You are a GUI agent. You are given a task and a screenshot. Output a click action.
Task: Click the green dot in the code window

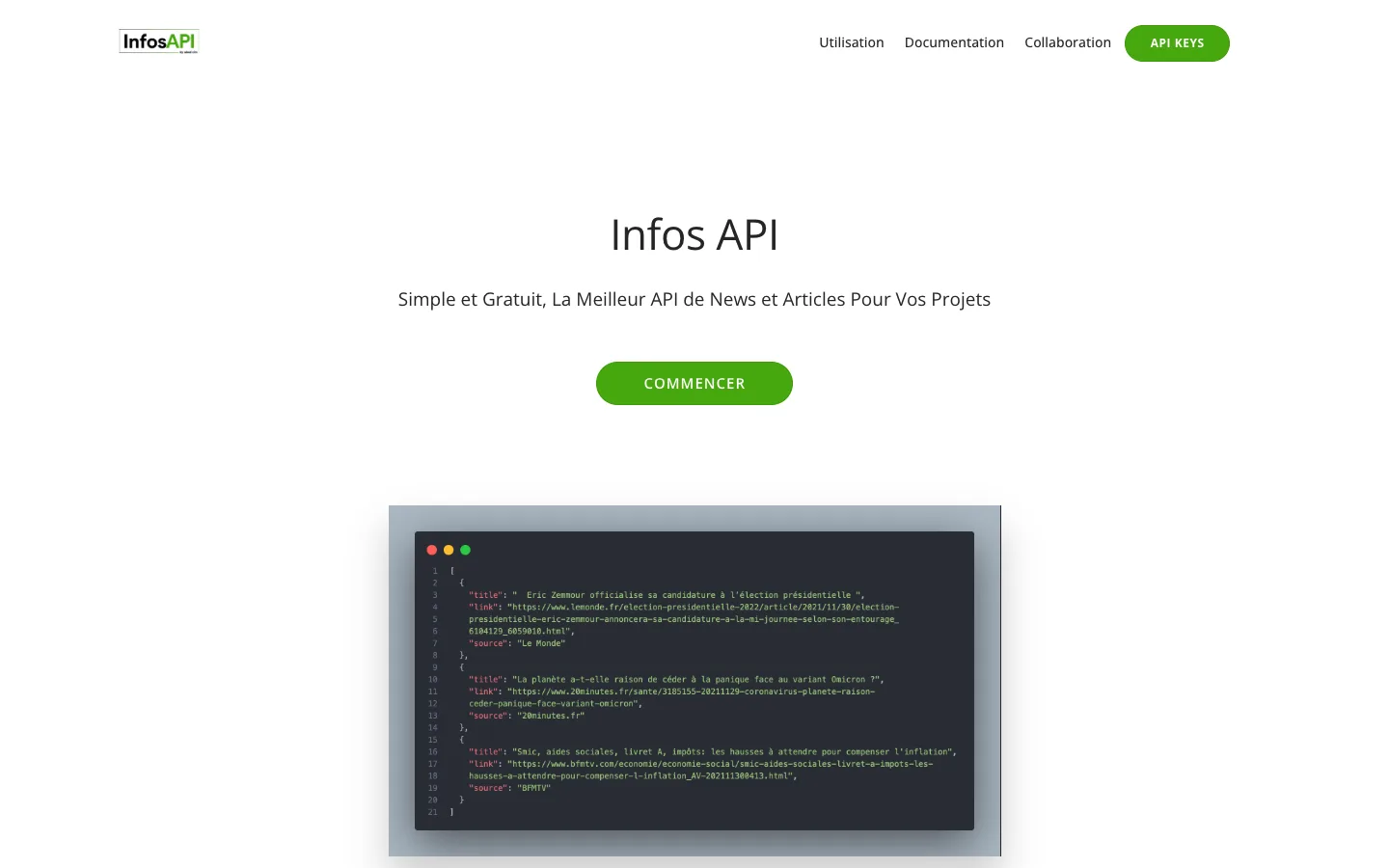pyautogui.click(x=465, y=550)
